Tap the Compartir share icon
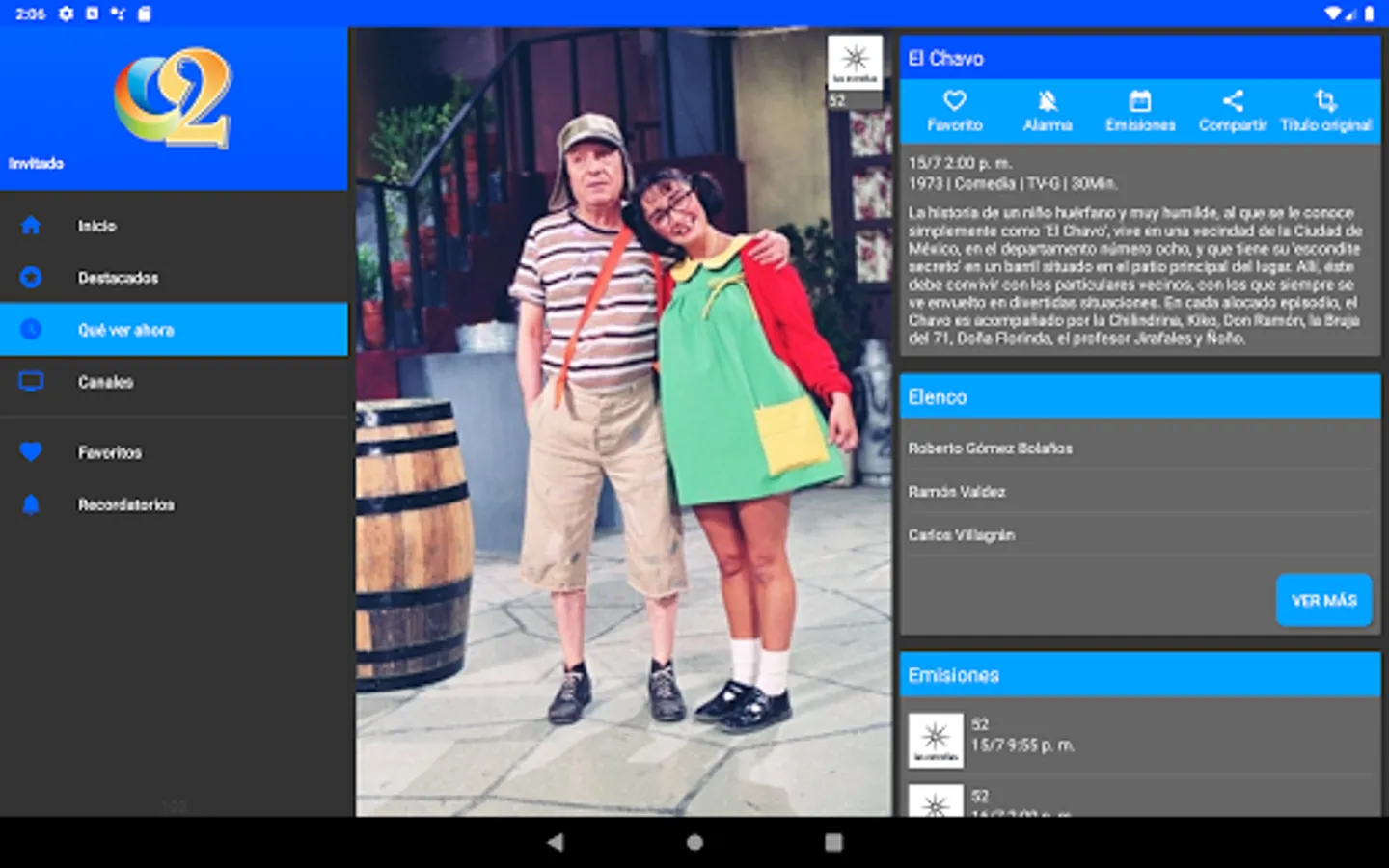The image size is (1389, 868). click(1233, 111)
